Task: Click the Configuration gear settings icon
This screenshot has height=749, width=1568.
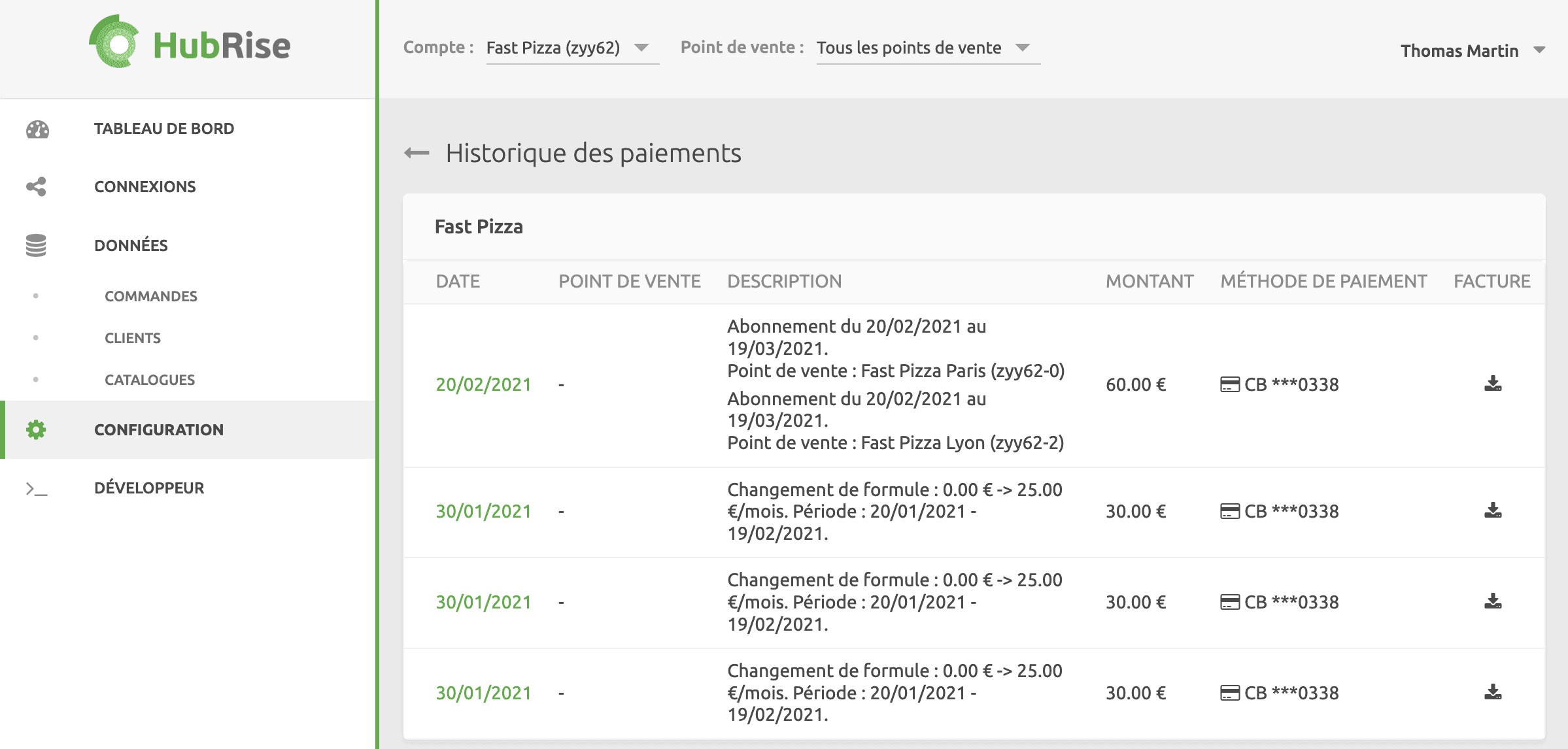Action: (36, 429)
